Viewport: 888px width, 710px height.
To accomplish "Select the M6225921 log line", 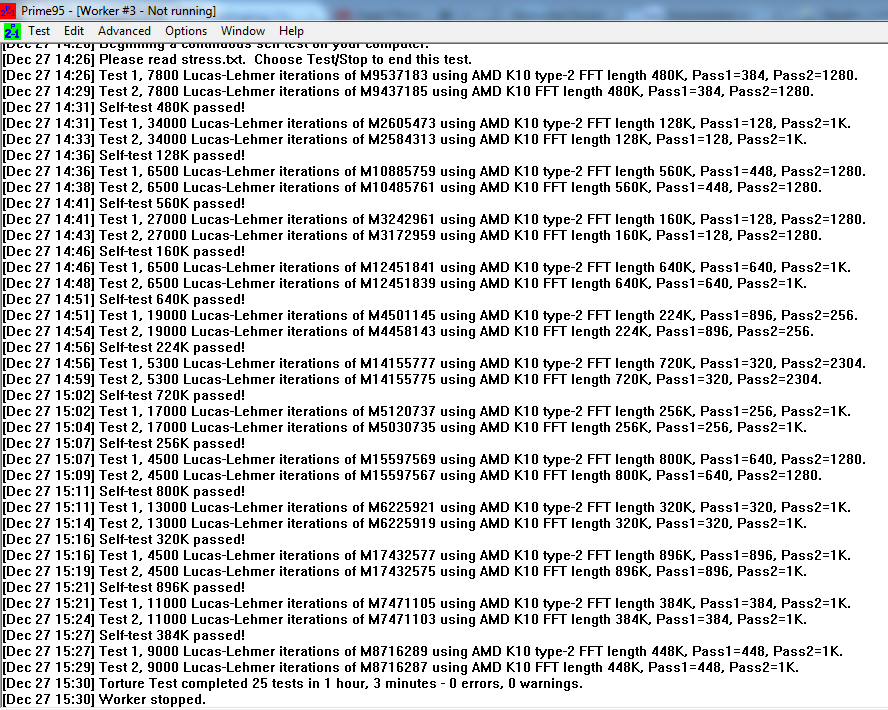I will 427,507.
